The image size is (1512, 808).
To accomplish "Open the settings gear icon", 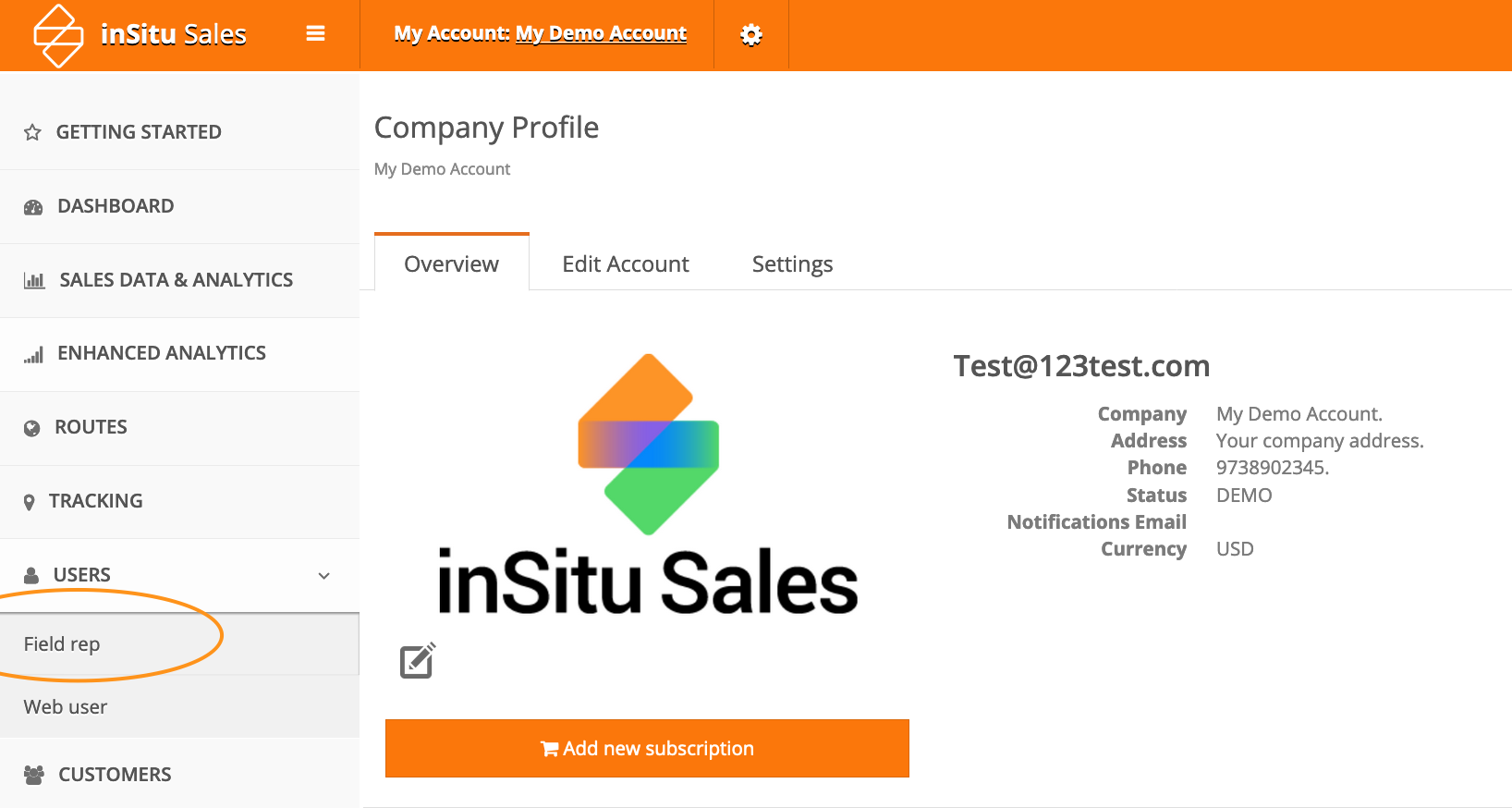I will pos(751,35).
